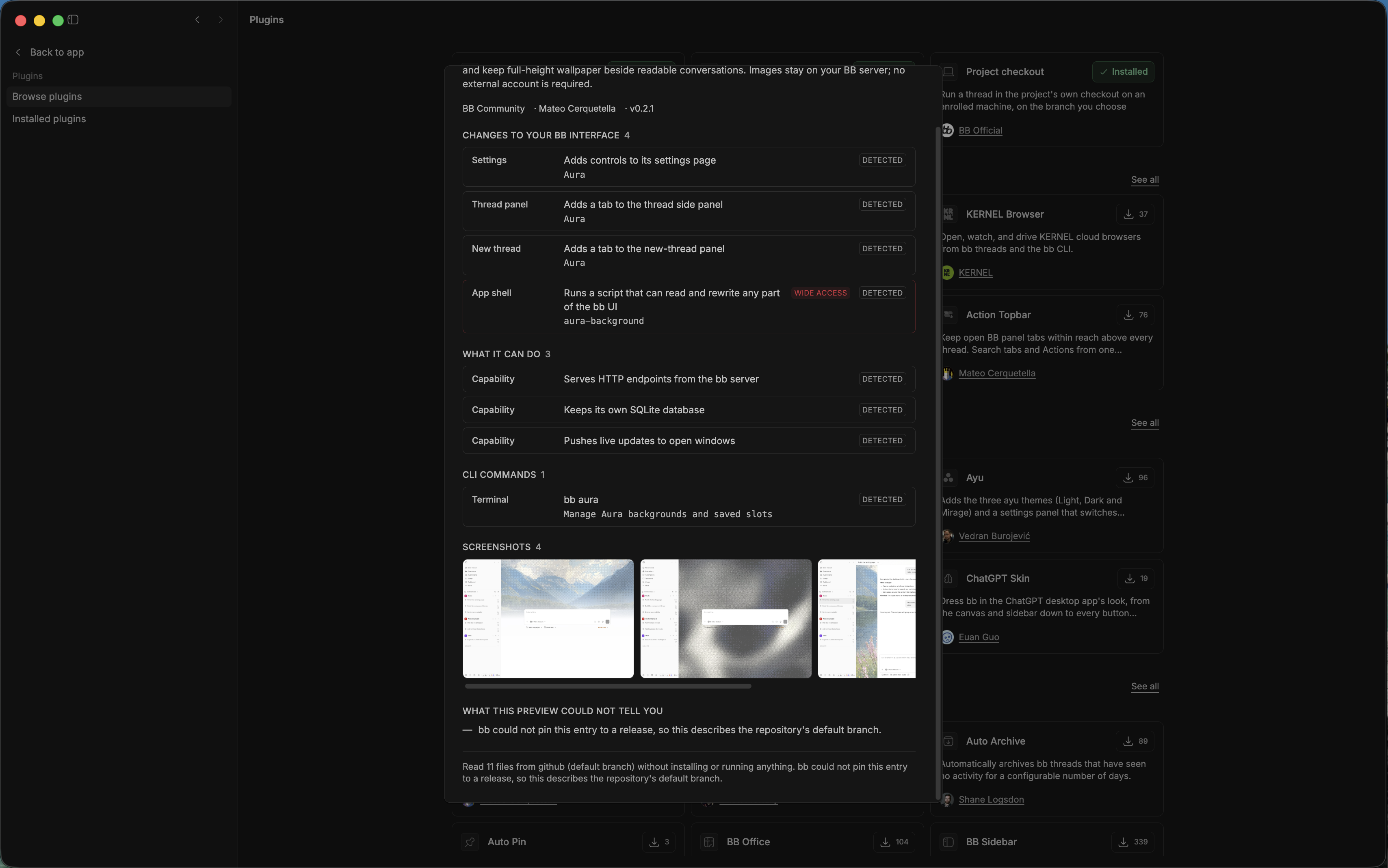Viewport: 1388px width, 868px height.
Task: Open the gray halftone screenshot thumbnail
Action: pos(726,619)
